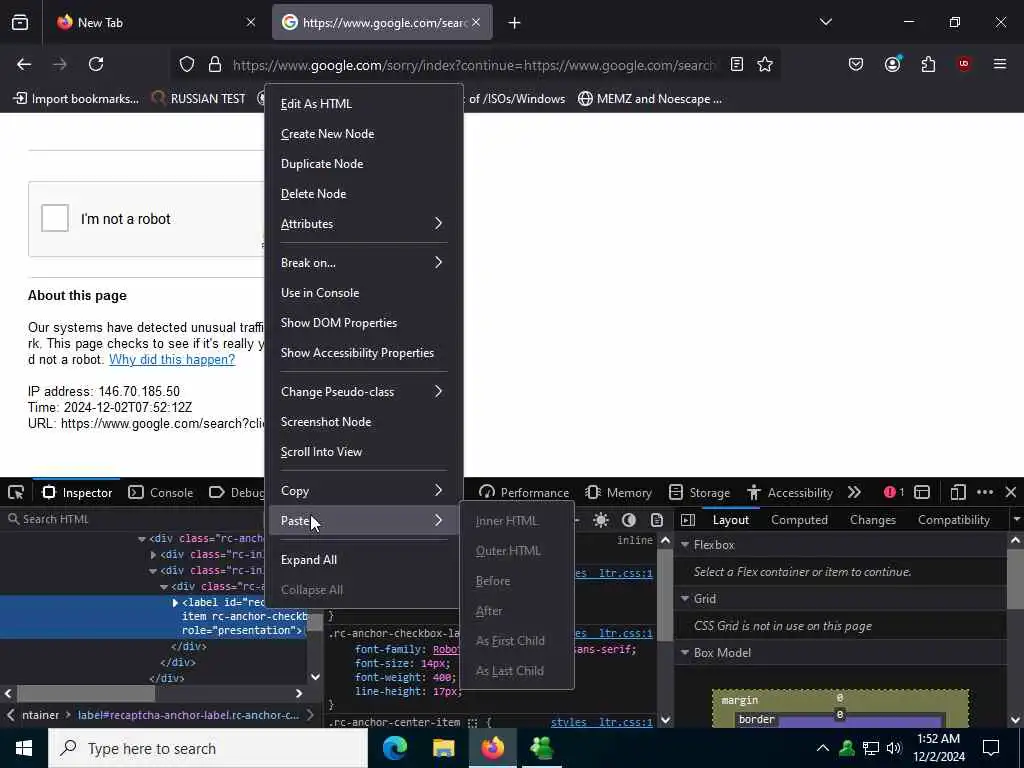The height and width of the screenshot is (768, 1024).
Task: Expand the Break on submenu
Action: point(364,263)
